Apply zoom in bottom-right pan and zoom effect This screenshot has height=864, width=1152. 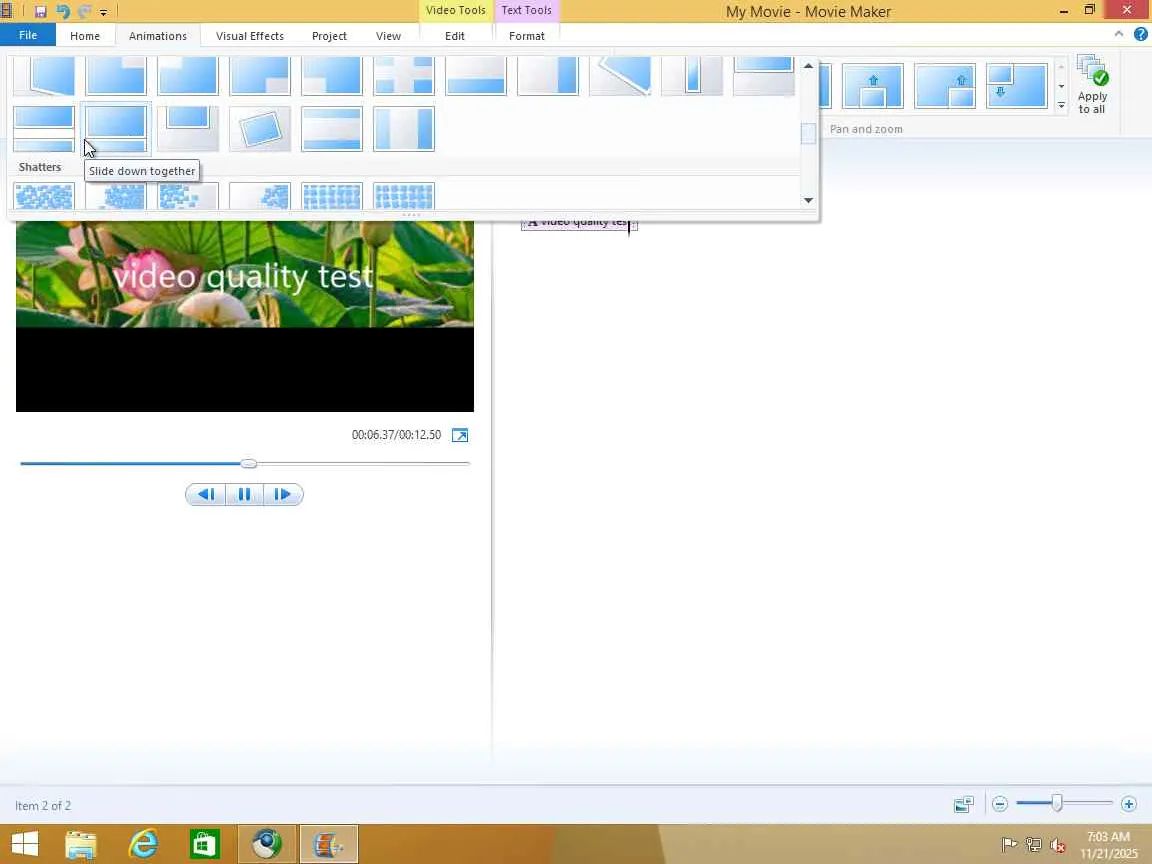[945, 86]
